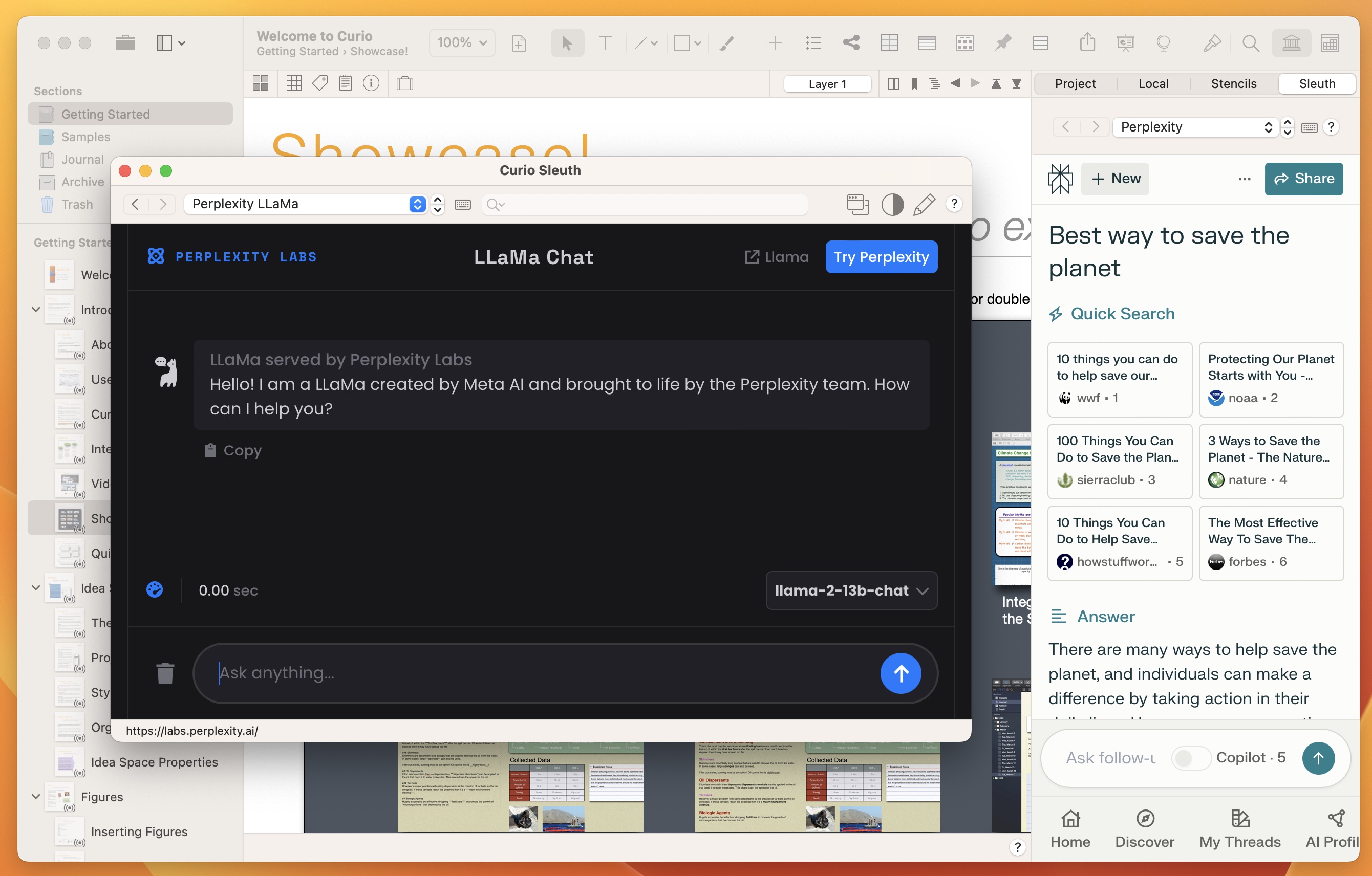The width and height of the screenshot is (1372, 876).
Task: Open the line tool dropdown arrow
Action: tap(654, 42)
